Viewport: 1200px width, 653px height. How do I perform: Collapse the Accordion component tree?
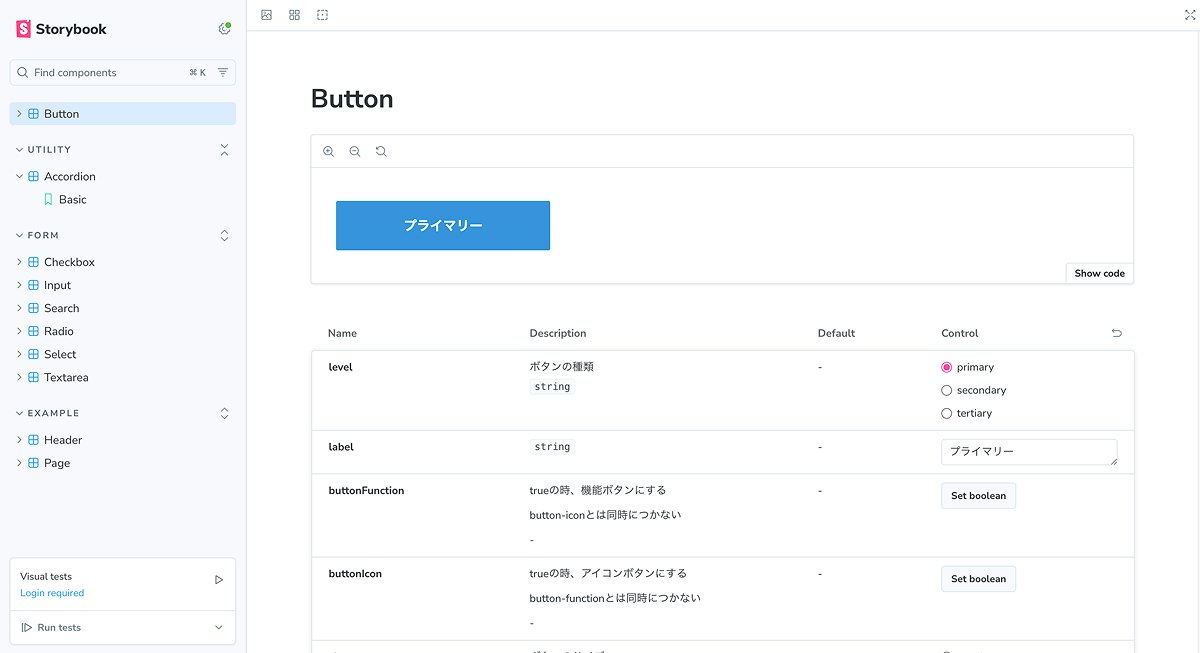[19, 177]
